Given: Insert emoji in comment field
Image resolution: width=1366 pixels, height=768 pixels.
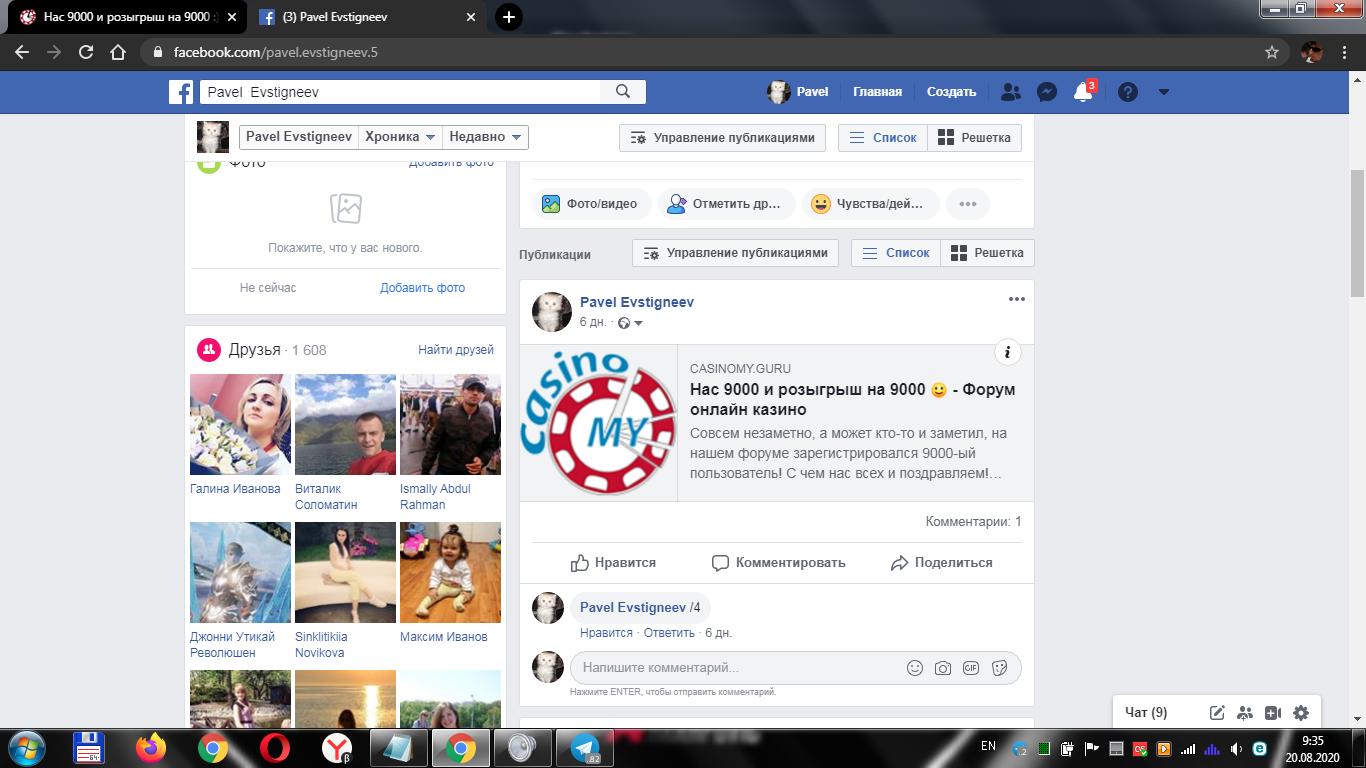Looking at the screenshot, I should click(914, 668).
